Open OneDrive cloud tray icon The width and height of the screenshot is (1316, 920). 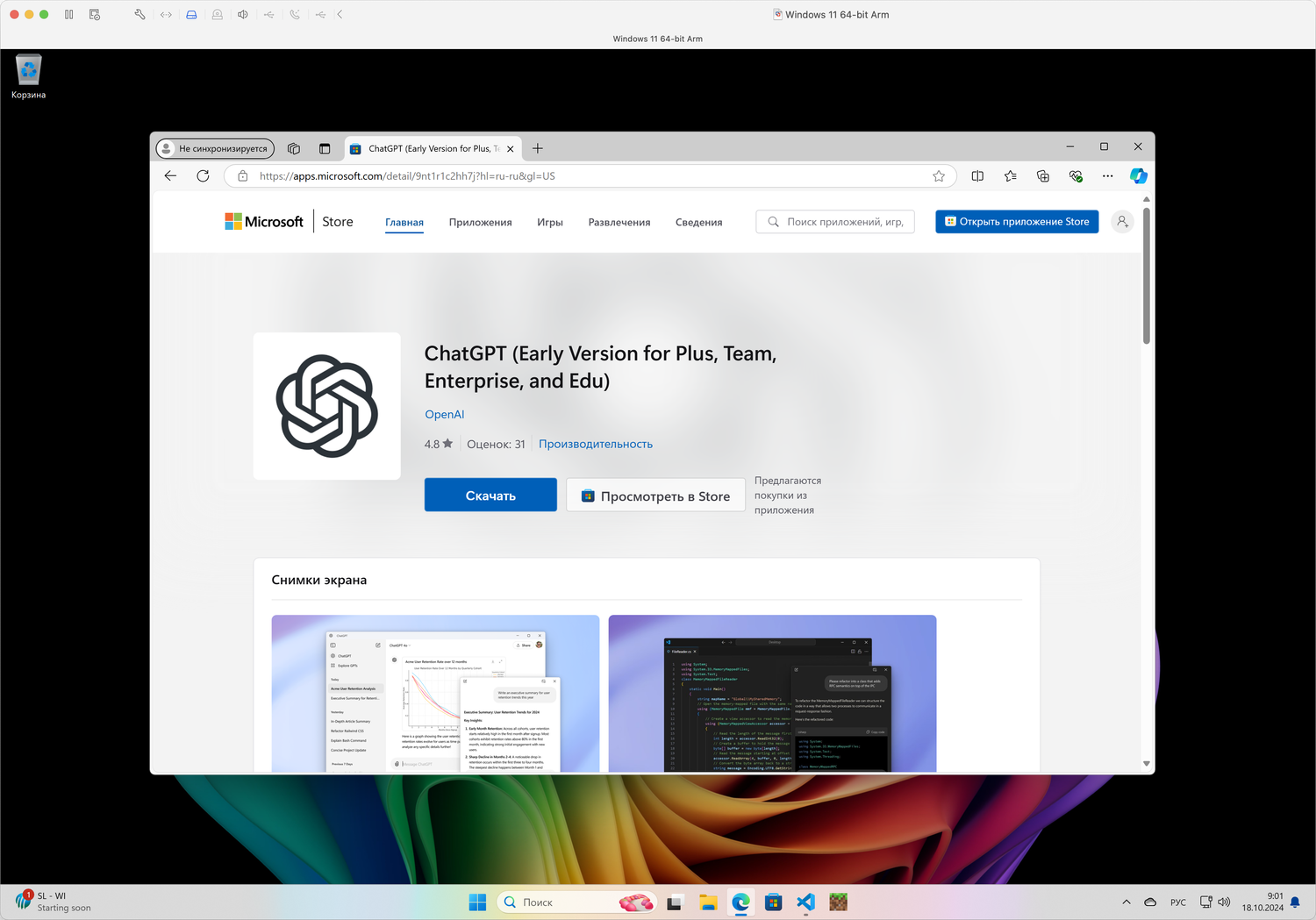(1150, 902)
